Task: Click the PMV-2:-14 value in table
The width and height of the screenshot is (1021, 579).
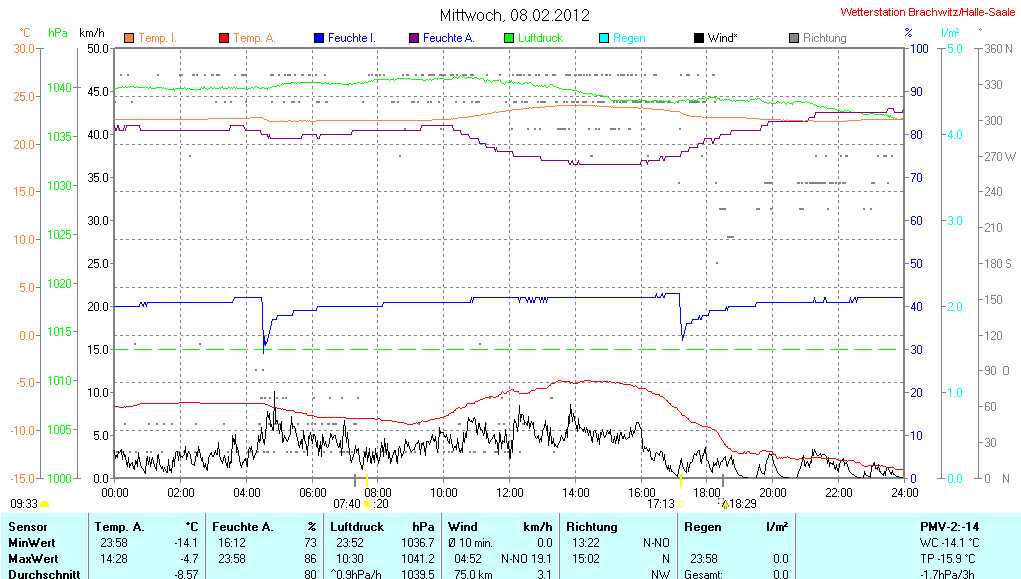Action: coord(948,526)
